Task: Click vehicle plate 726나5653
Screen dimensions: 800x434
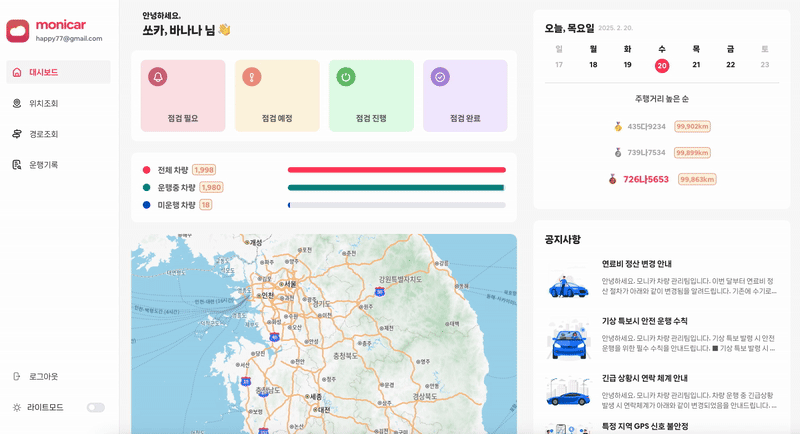Action: [x=646, y=179]
